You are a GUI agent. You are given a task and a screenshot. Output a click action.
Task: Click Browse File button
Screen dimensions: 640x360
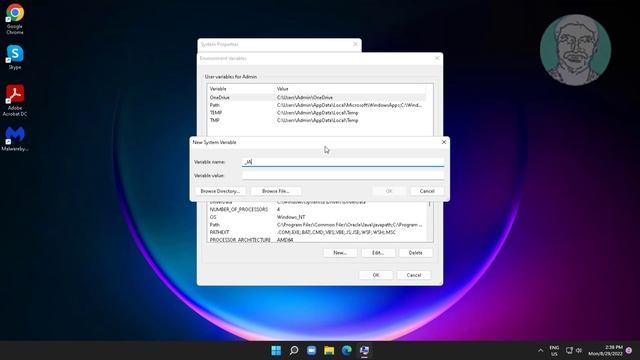(x=276, y=191)
